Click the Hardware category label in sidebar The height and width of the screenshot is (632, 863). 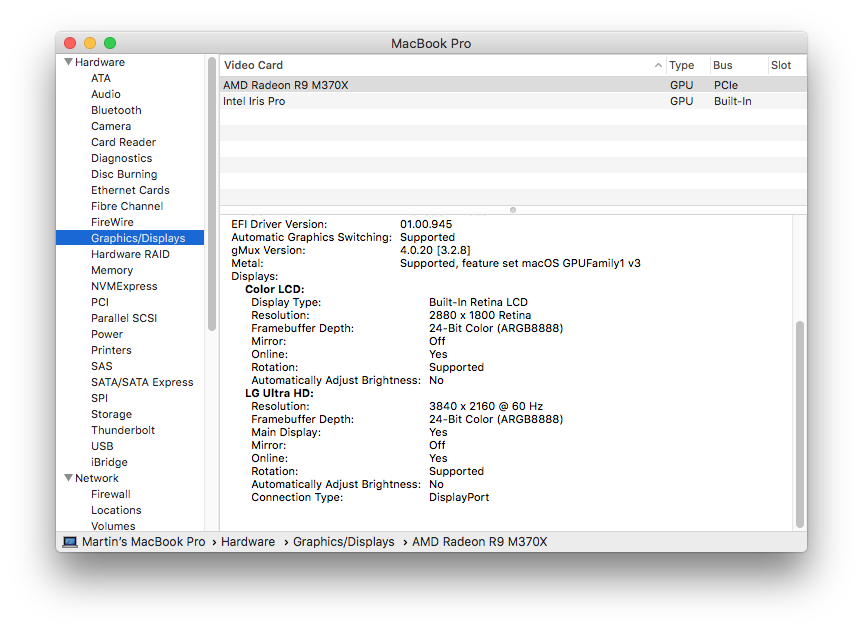click(100, 62)
